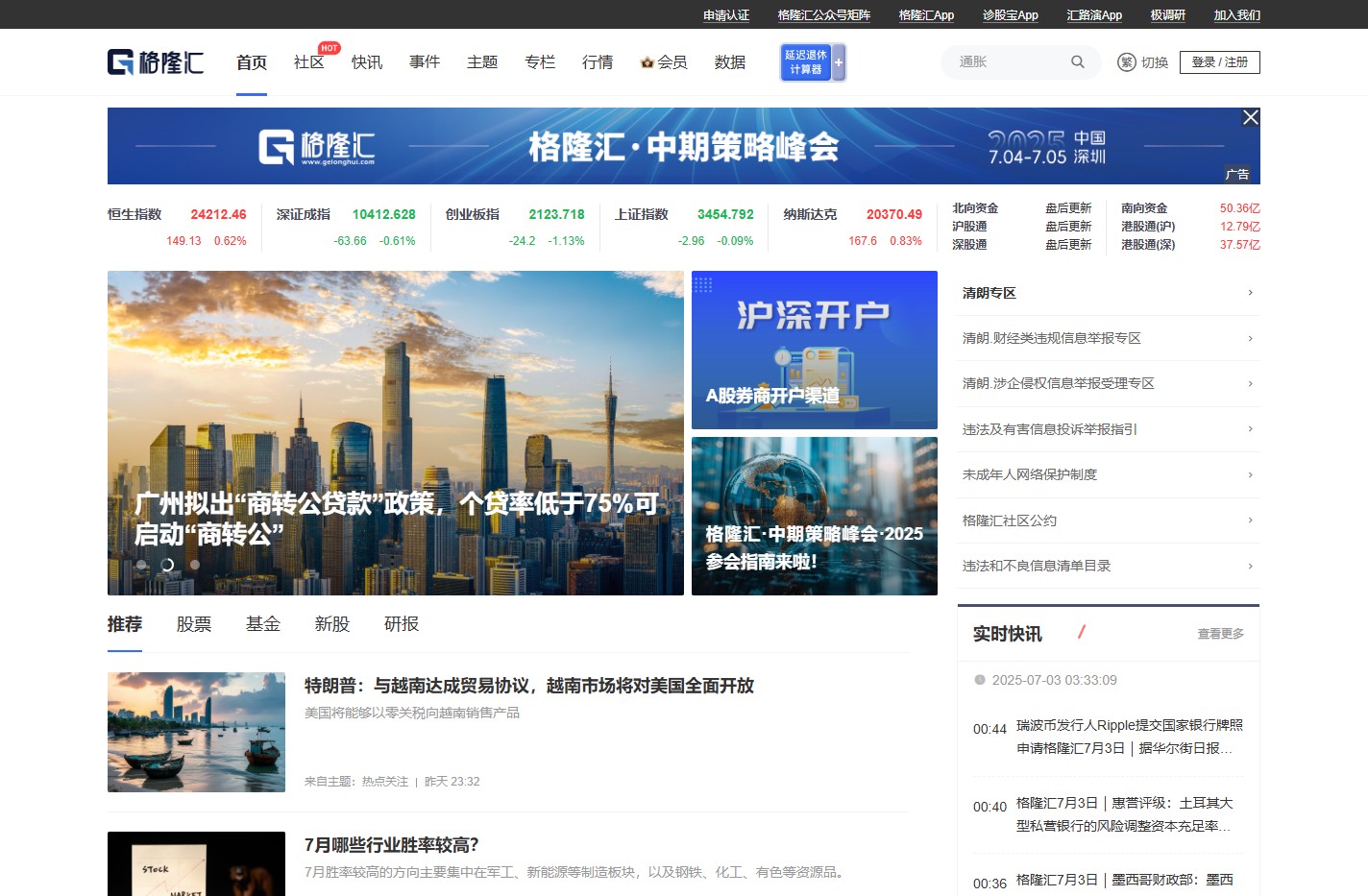Click the plus on 延迟退休计算器 widget

point(839,62)
